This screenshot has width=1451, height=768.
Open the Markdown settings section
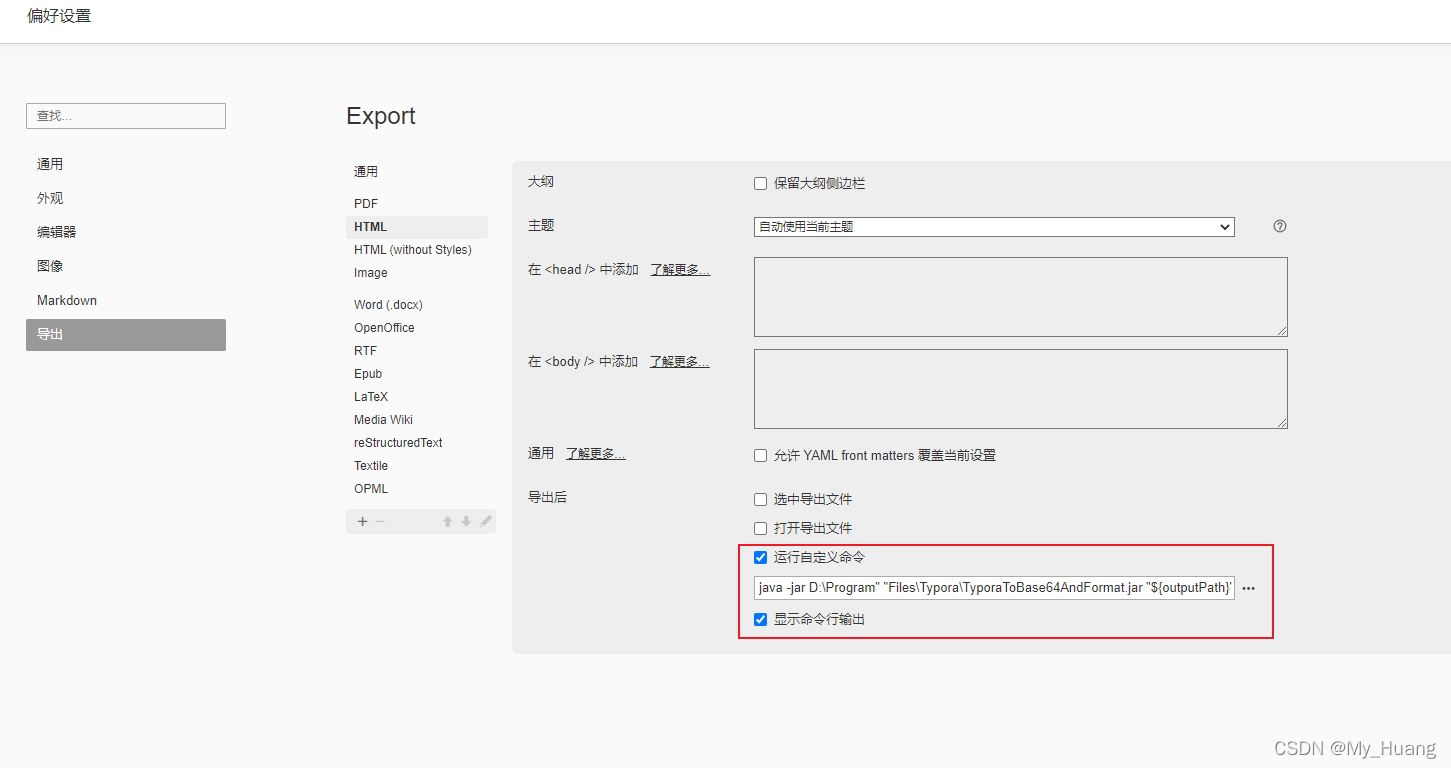coord(67,299)
